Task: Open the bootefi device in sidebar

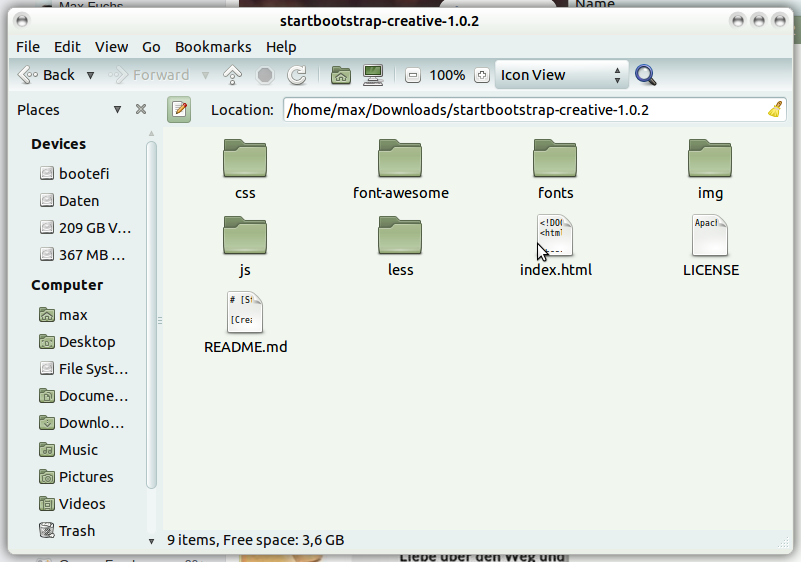Action: point(75,174)
